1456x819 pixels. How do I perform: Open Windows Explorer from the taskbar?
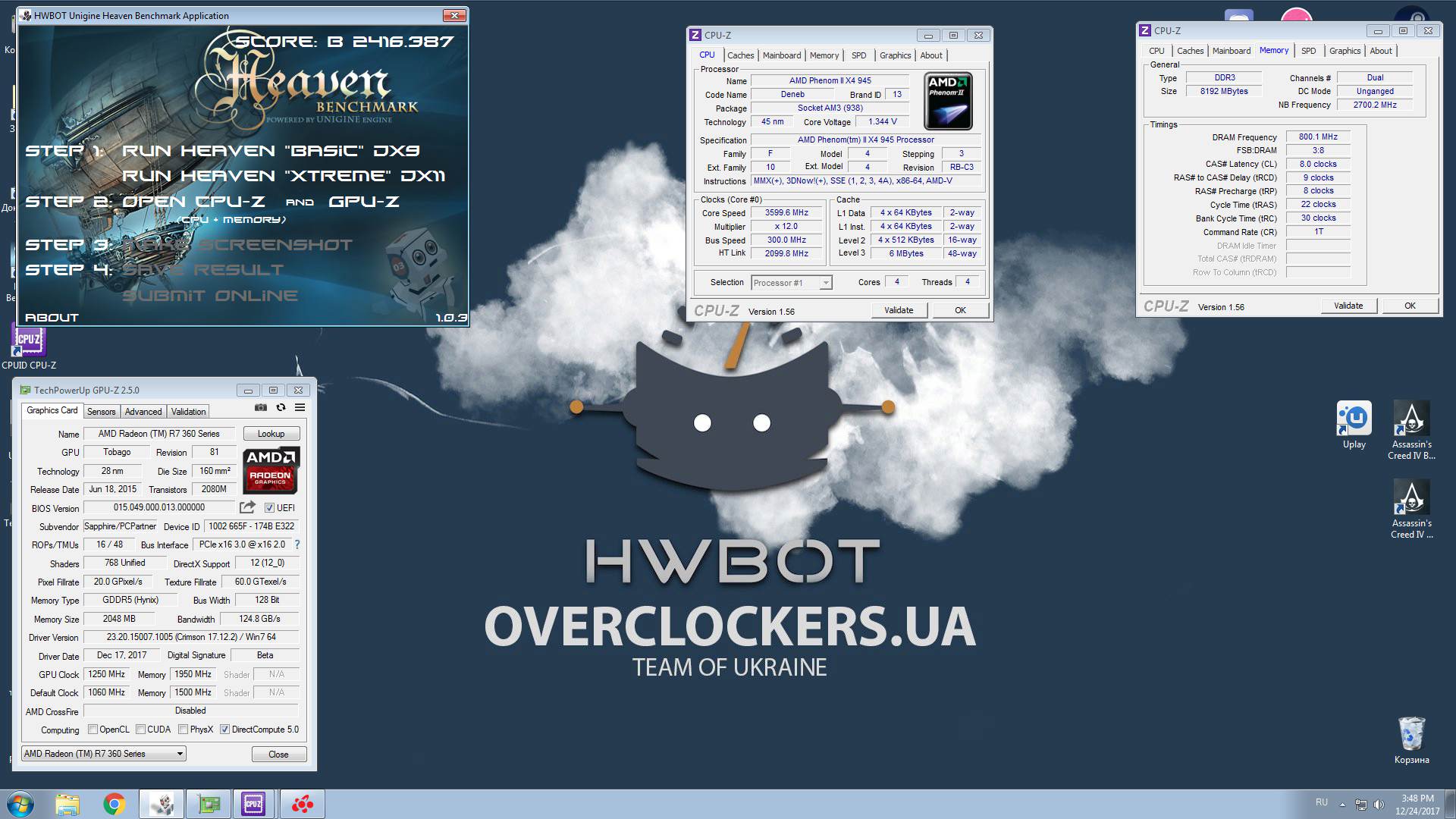tap(67, 804)
